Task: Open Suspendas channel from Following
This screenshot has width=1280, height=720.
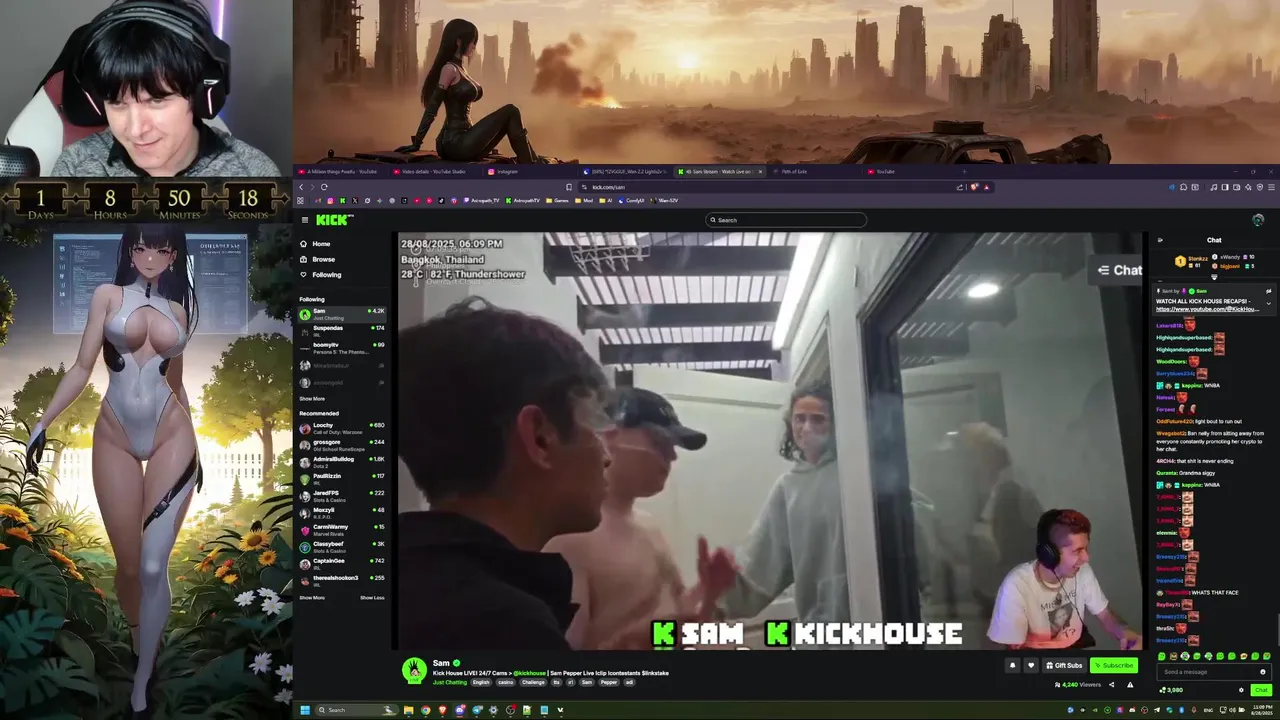Action: click(342, 330)
